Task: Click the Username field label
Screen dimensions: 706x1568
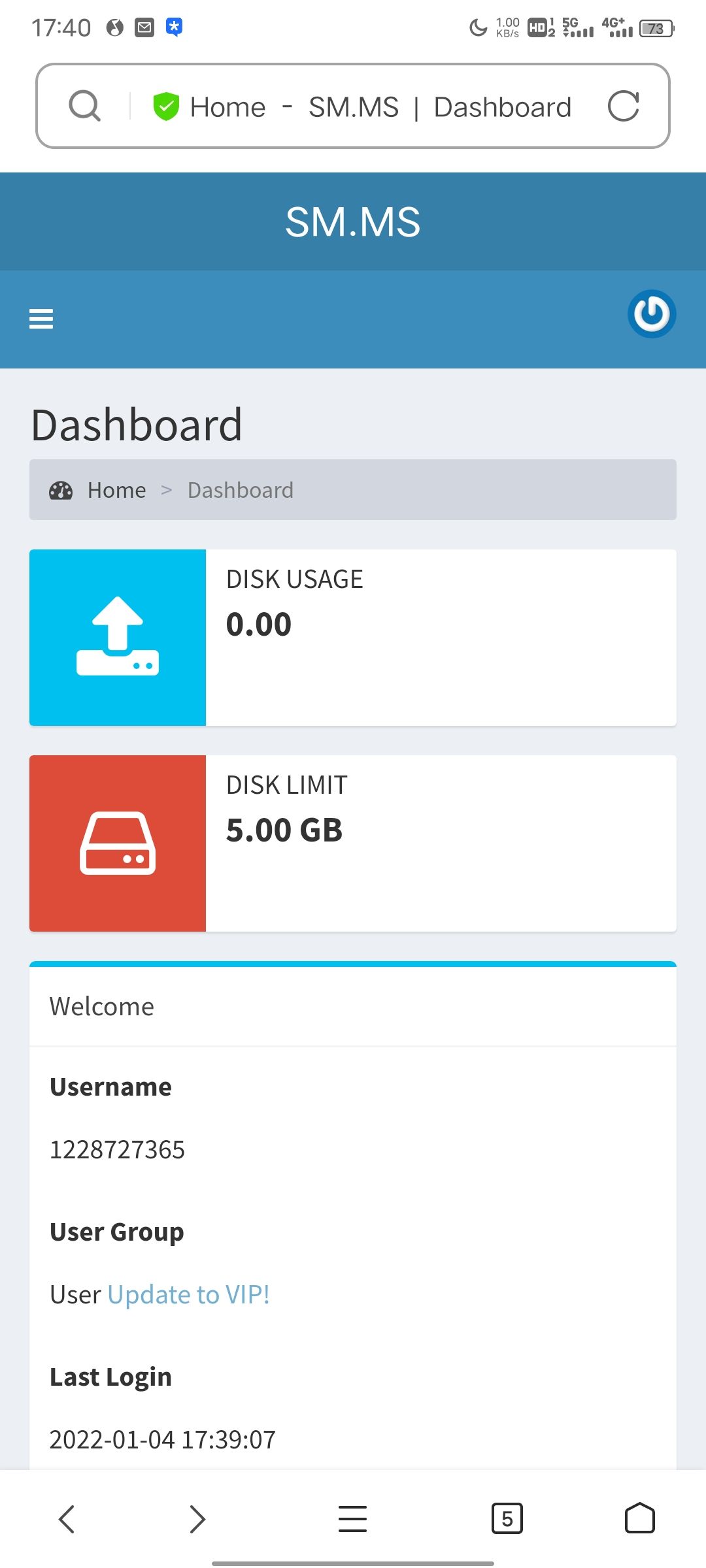Action: pyautogui.click(x=110, y=1086)
